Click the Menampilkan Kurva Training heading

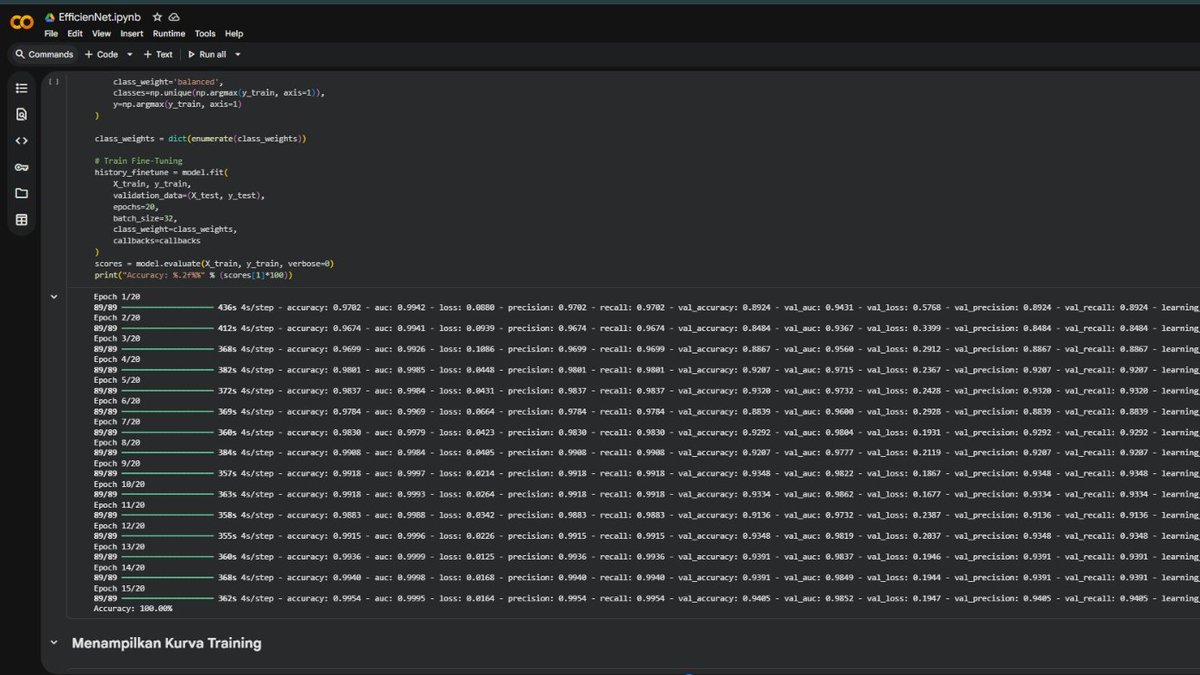coord(166,643)
